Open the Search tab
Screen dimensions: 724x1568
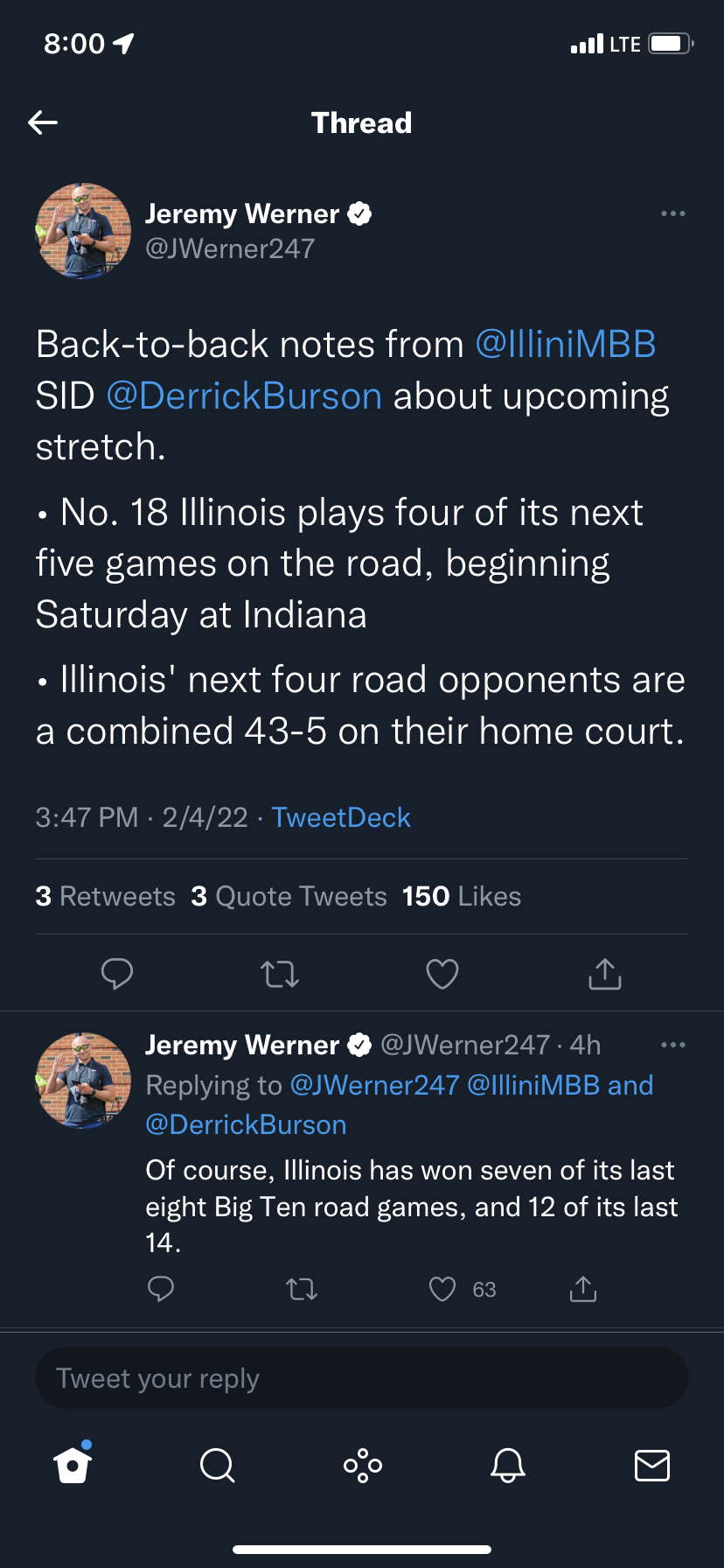coord(217,1464)
